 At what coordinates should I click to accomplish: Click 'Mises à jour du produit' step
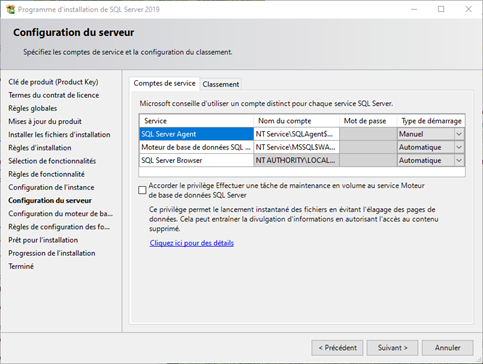pos(45,121)
